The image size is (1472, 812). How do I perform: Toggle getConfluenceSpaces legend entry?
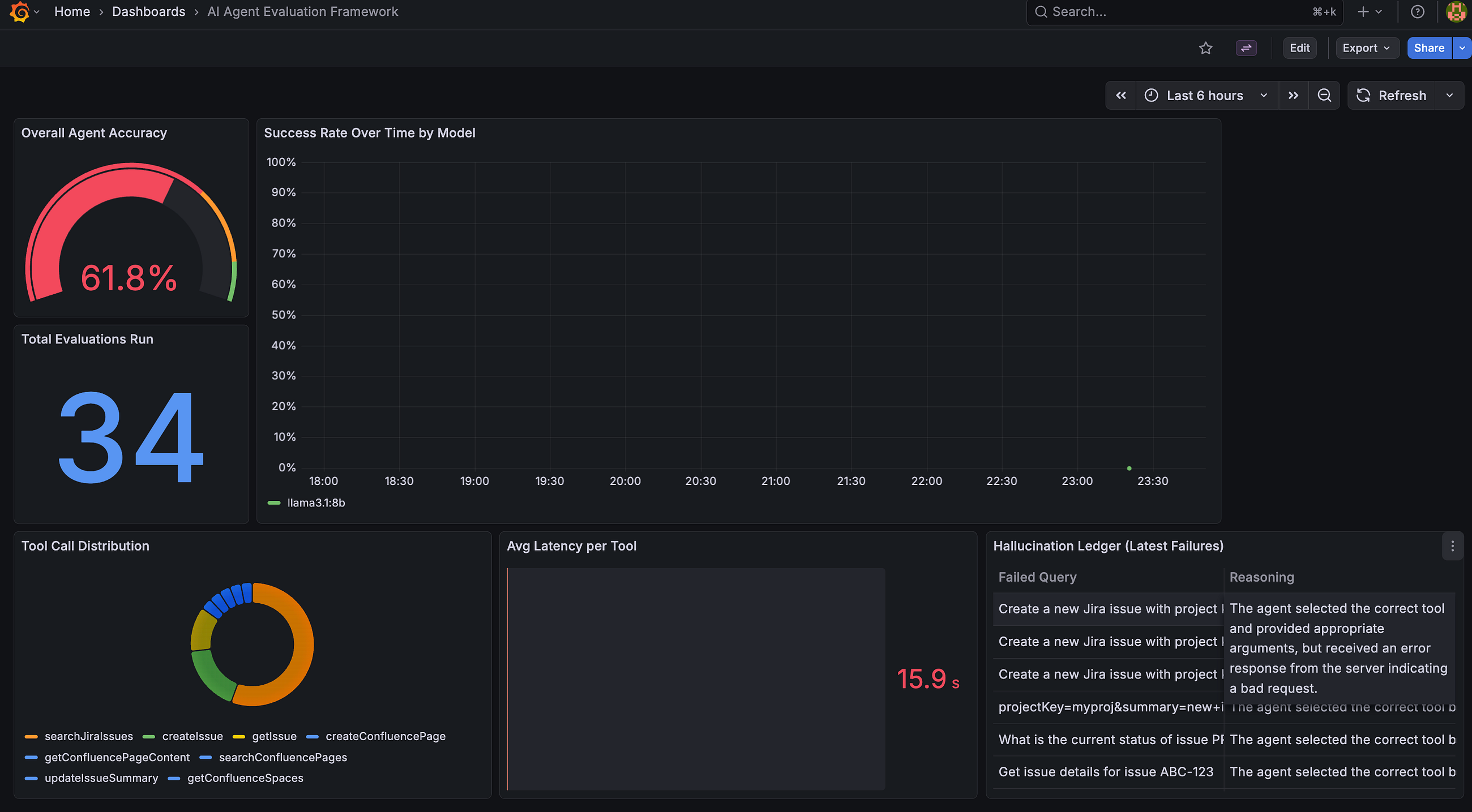(x=245, y=778)
